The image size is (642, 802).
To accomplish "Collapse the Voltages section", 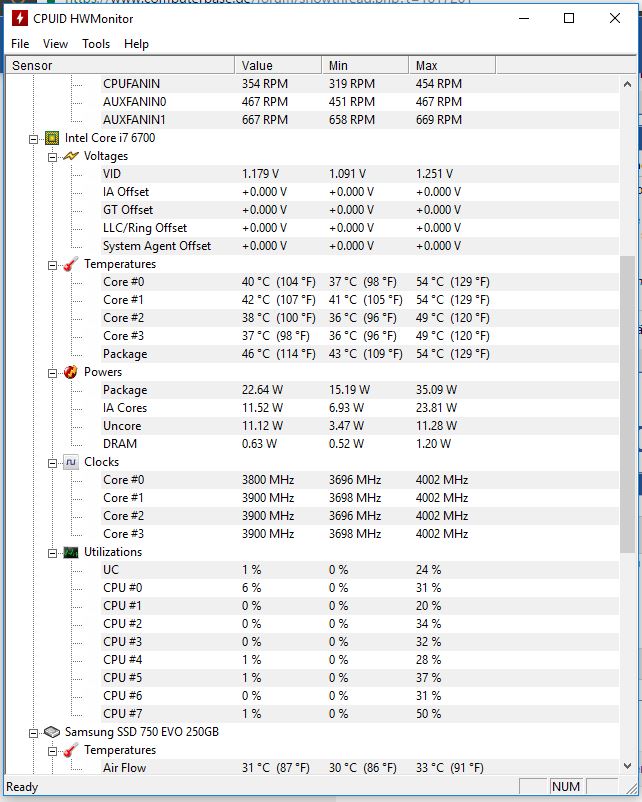I will click(x=52, y=157).
